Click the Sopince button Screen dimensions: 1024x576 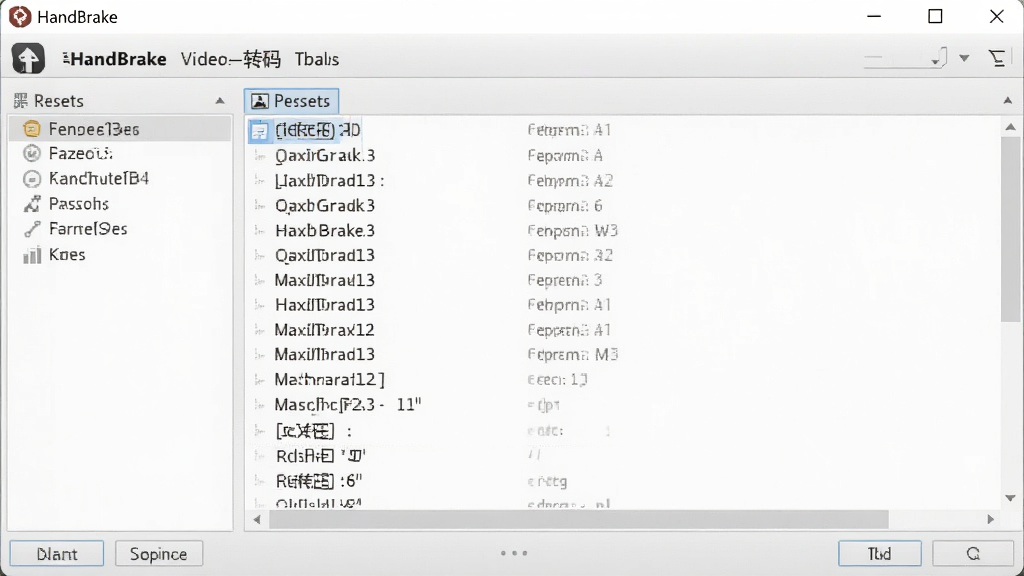click(x=159, y=554)
